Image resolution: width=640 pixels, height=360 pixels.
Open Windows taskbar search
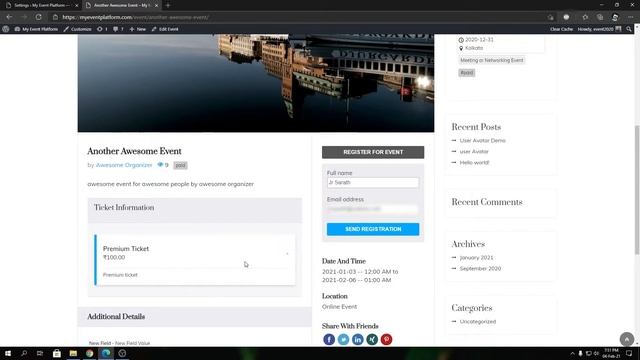(24, 353)
